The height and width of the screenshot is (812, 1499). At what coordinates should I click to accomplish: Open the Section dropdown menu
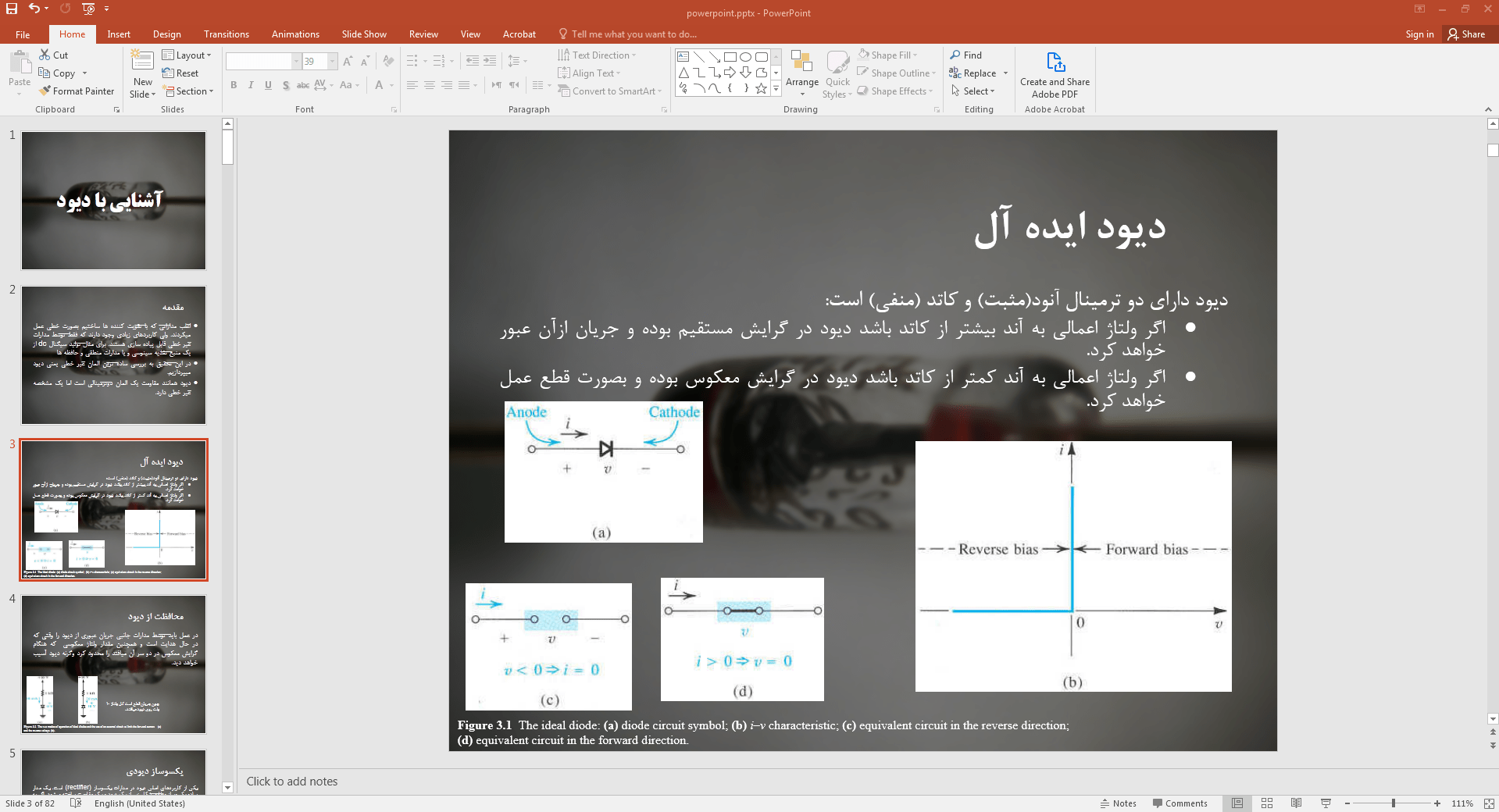(189, 91)
